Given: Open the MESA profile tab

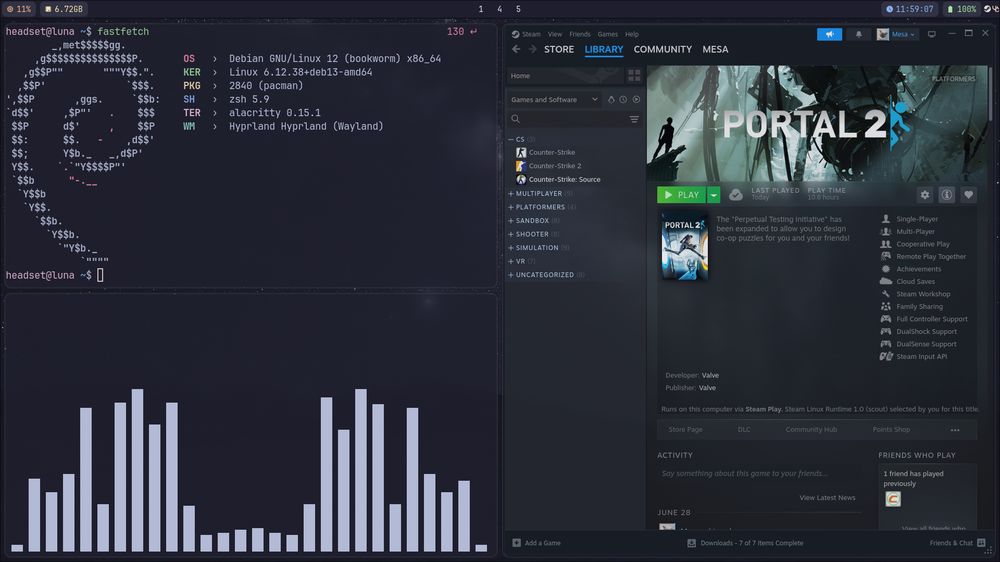Looking at the screenshot, I should [x=715, y=49].
